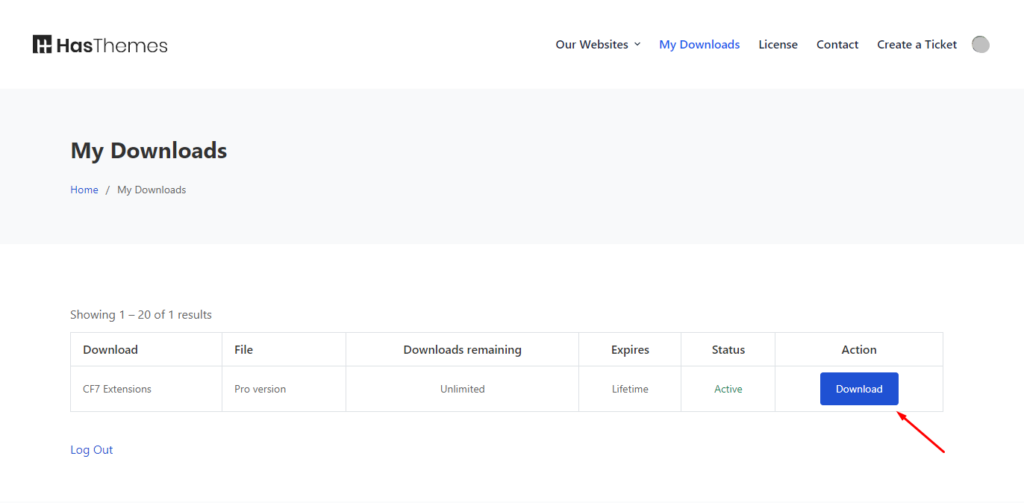Click the Expires column header

[630, 350]
